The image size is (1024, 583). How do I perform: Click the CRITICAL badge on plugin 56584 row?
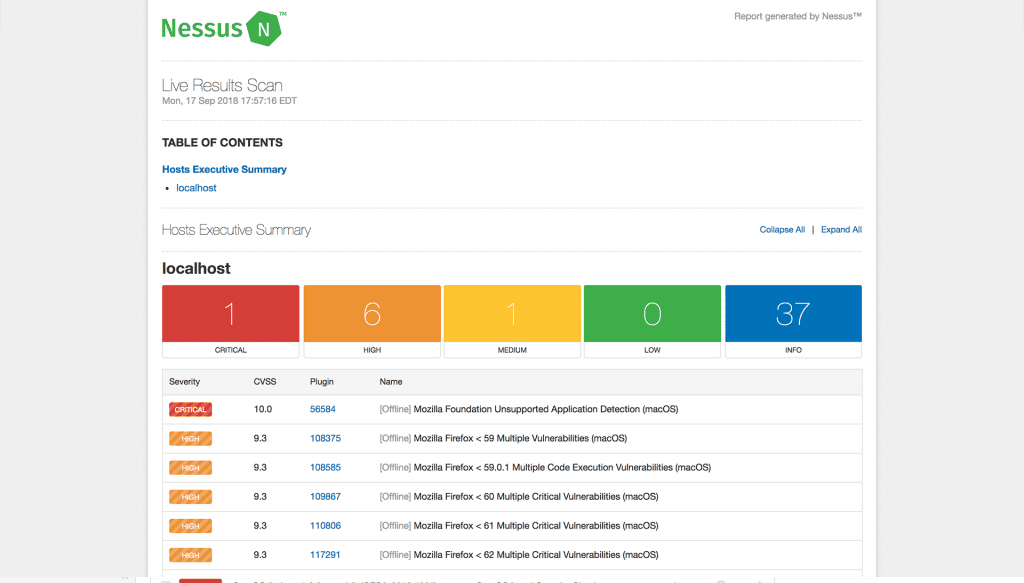[x=190, y=409]
